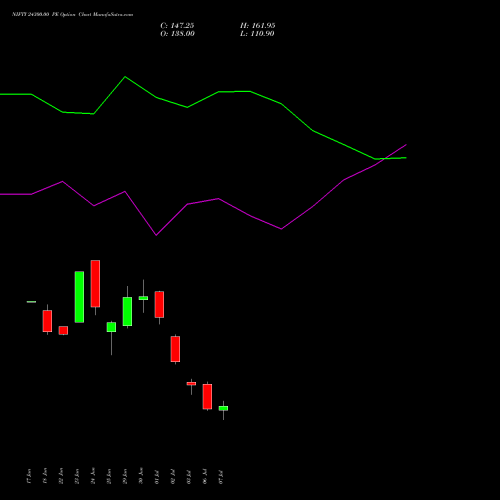500x500 pixels.
Task: Click the NIFTY PE Option chart title
Action: [x=72, y=14]
